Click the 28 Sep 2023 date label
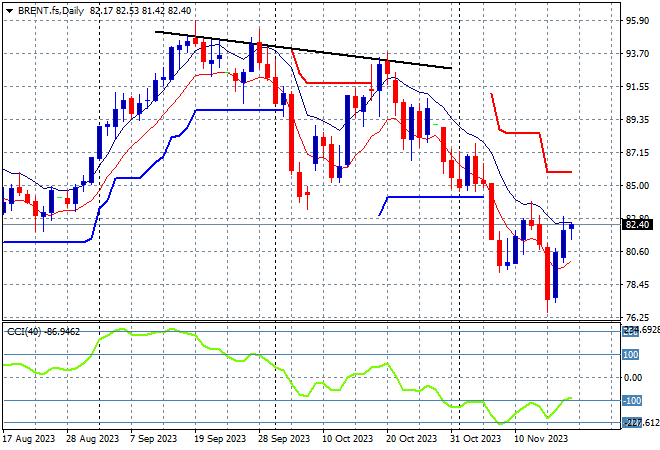 [284, 439]
